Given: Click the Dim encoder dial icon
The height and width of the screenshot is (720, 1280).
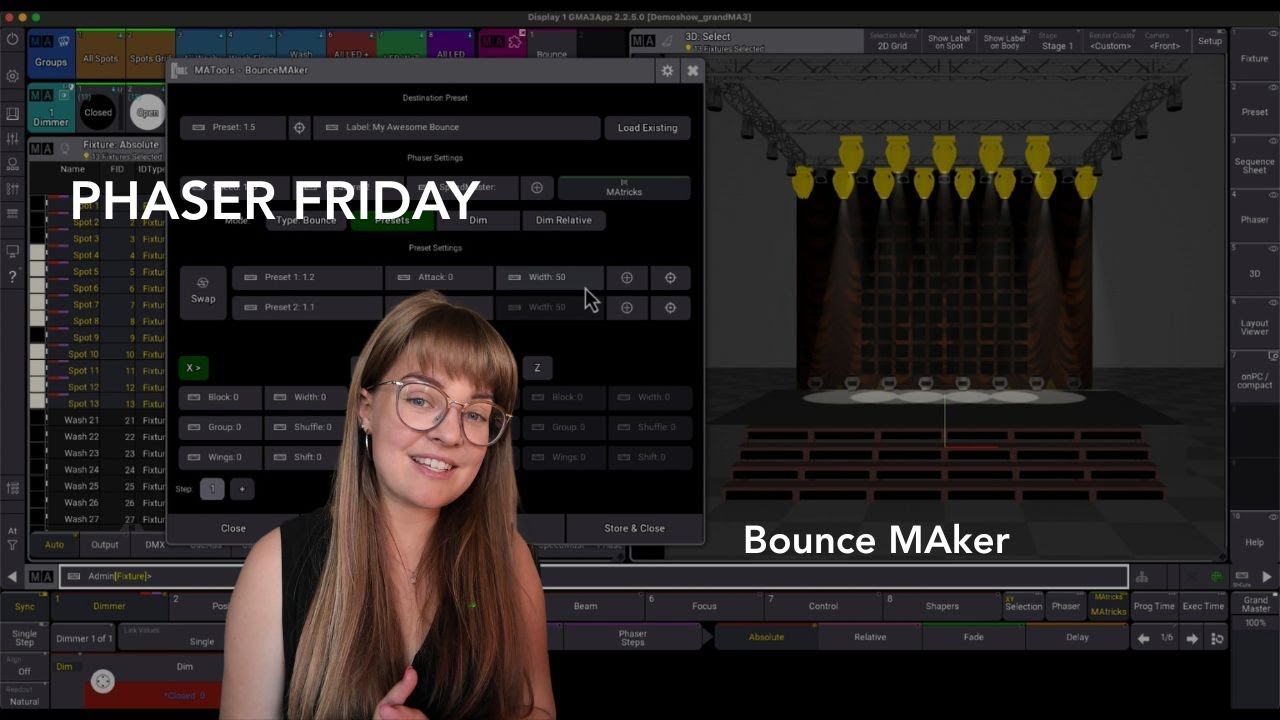Looking at the screenshot, I should click(103, 681).
